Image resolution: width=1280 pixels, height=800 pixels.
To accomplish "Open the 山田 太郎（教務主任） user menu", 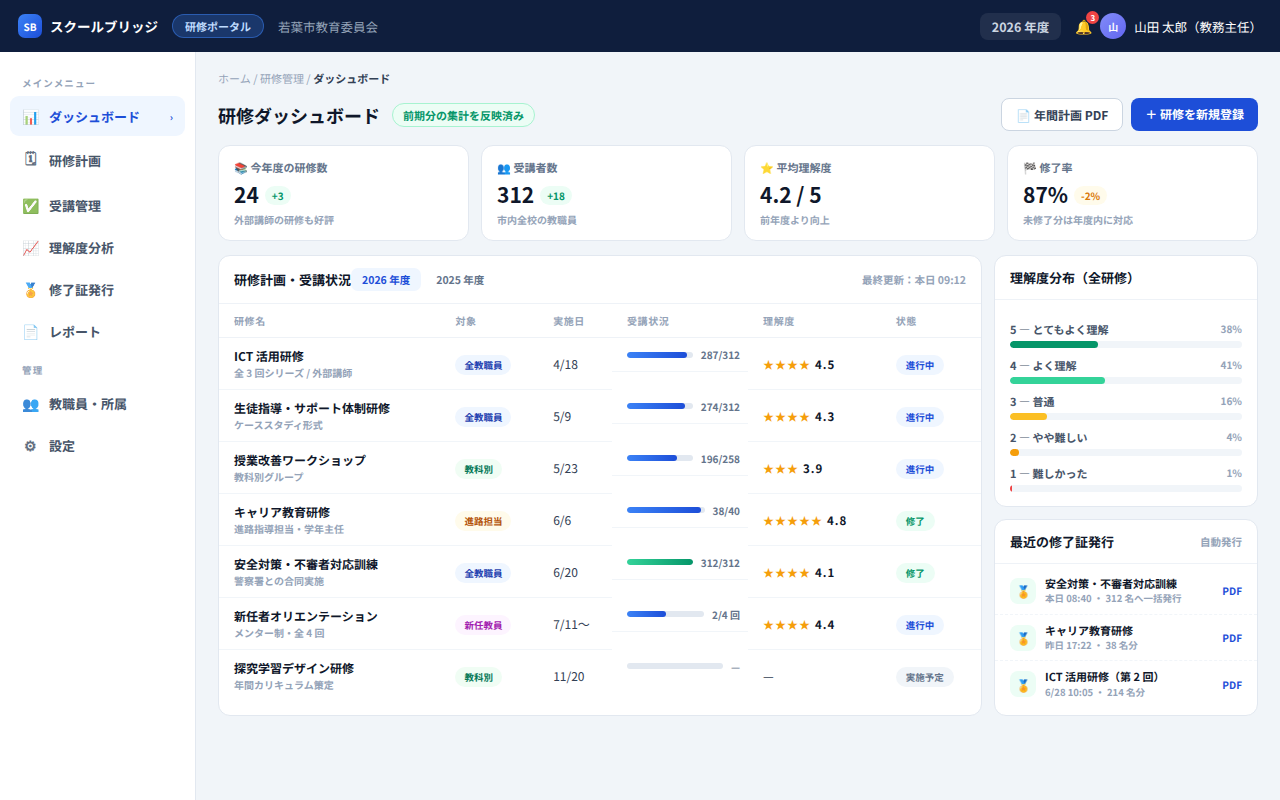I will (1194, 27).
